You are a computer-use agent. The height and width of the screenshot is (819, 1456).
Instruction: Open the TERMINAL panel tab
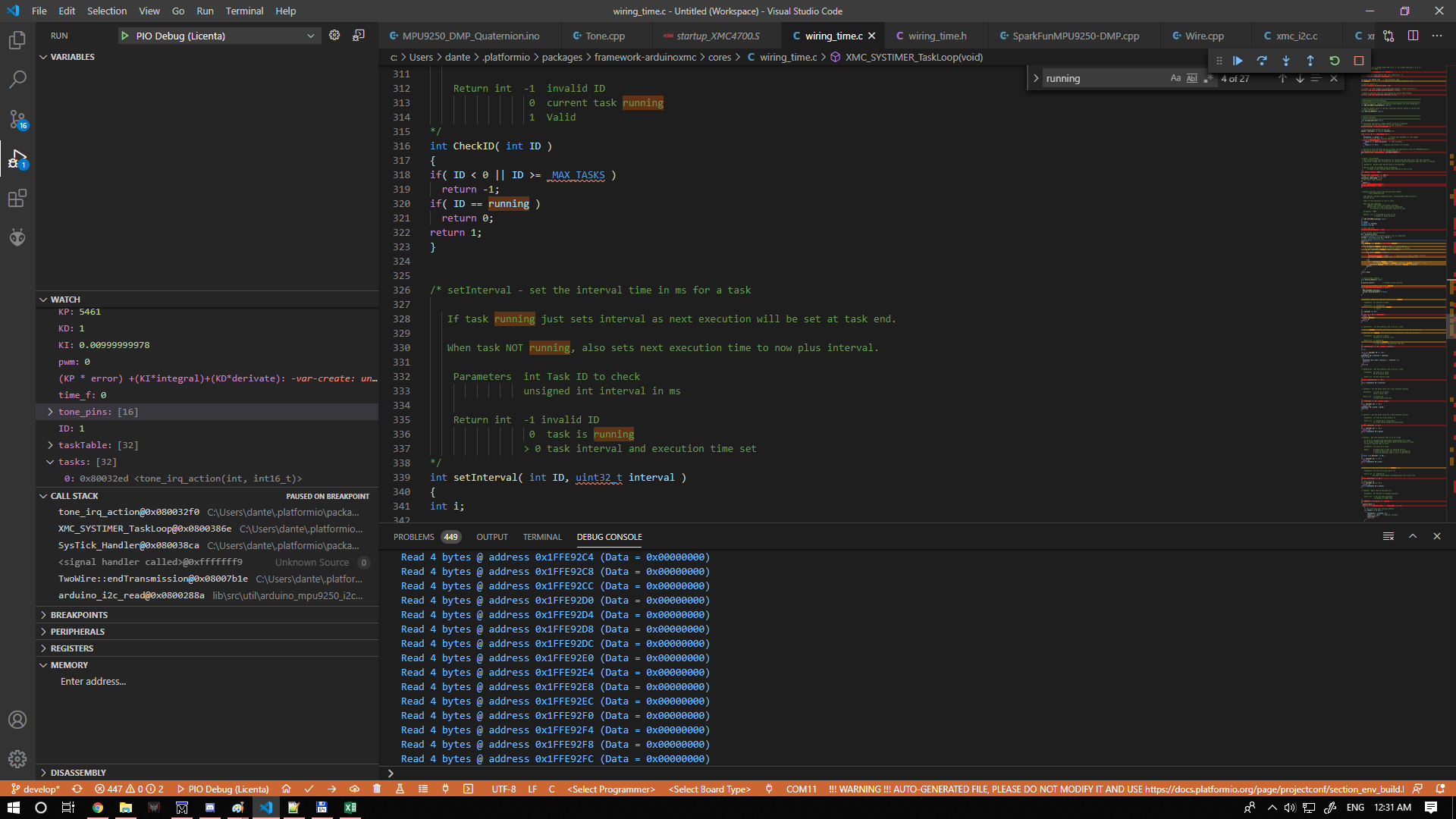[x=541, y=536]
